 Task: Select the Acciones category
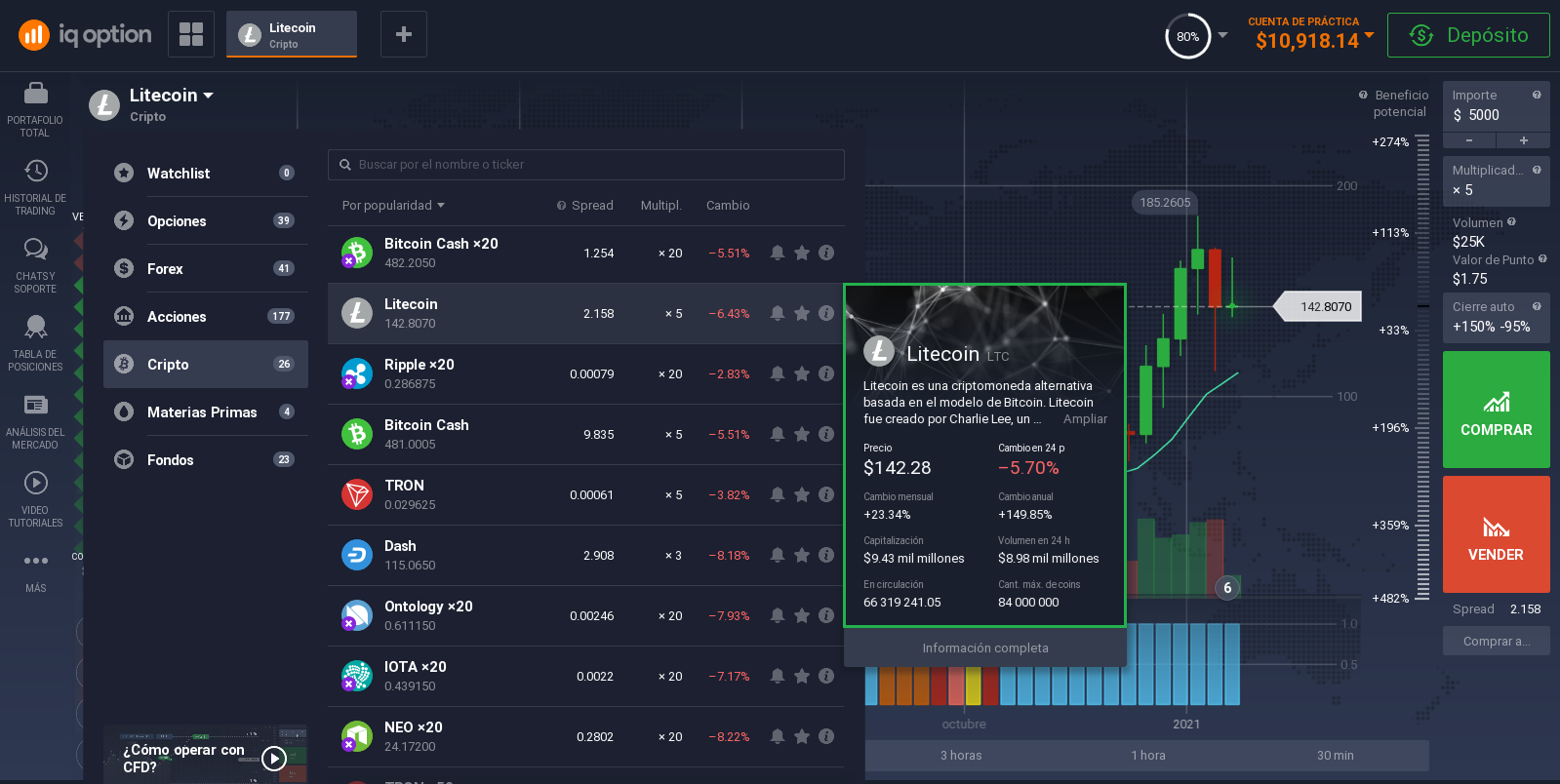(206, 316)
